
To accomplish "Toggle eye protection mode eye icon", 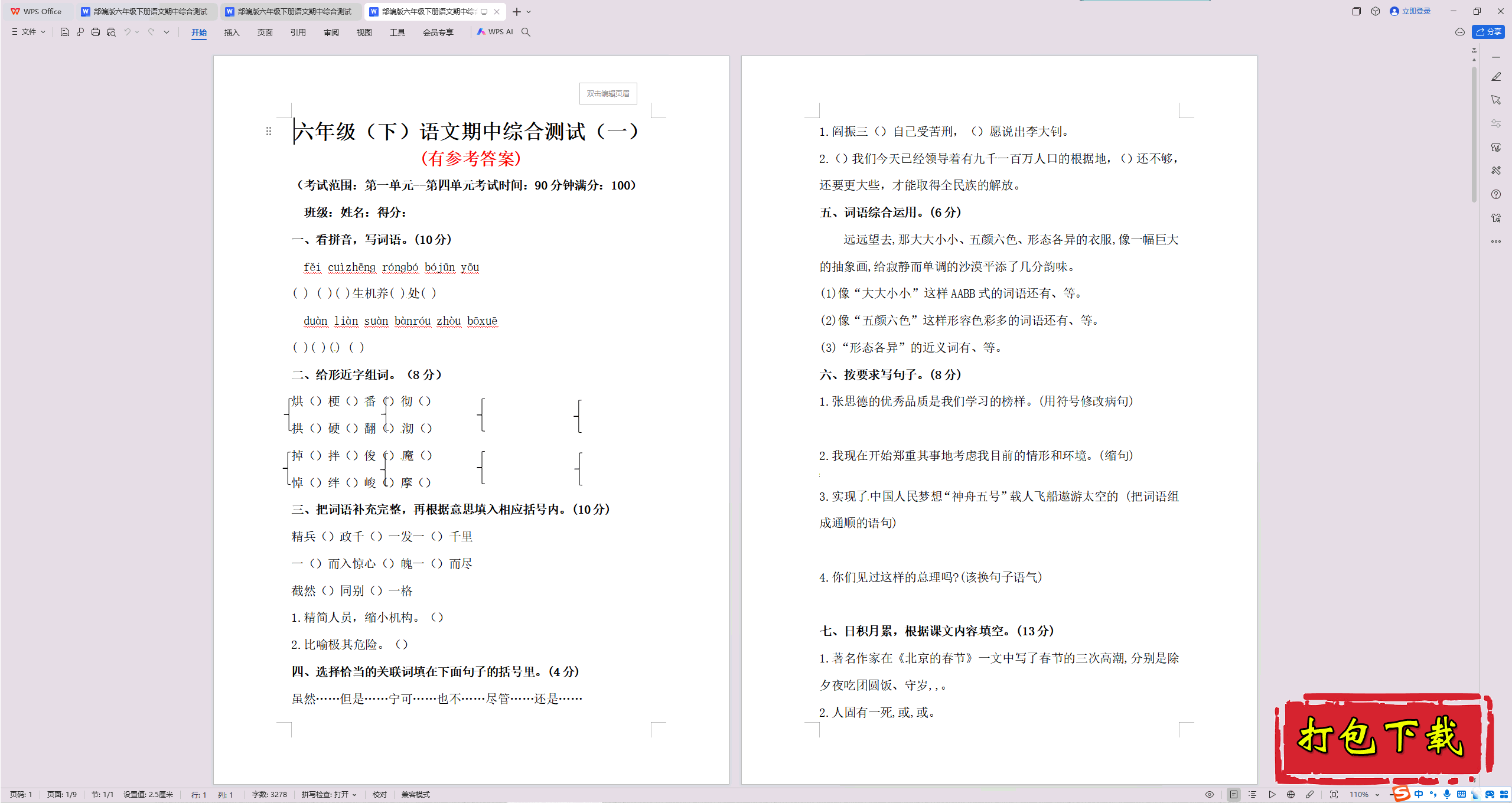I will coord(1210,795).
